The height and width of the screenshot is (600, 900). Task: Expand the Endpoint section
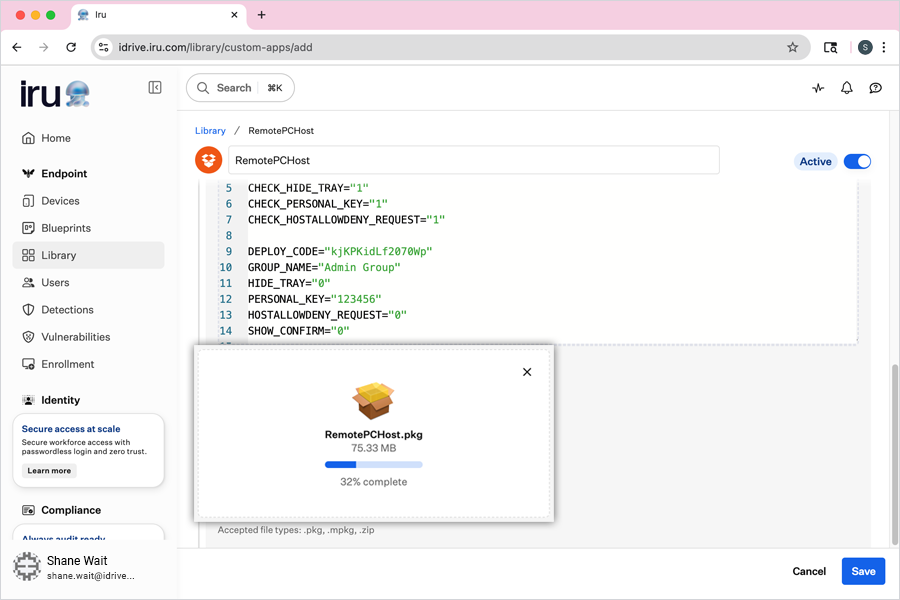click(64, 174)
